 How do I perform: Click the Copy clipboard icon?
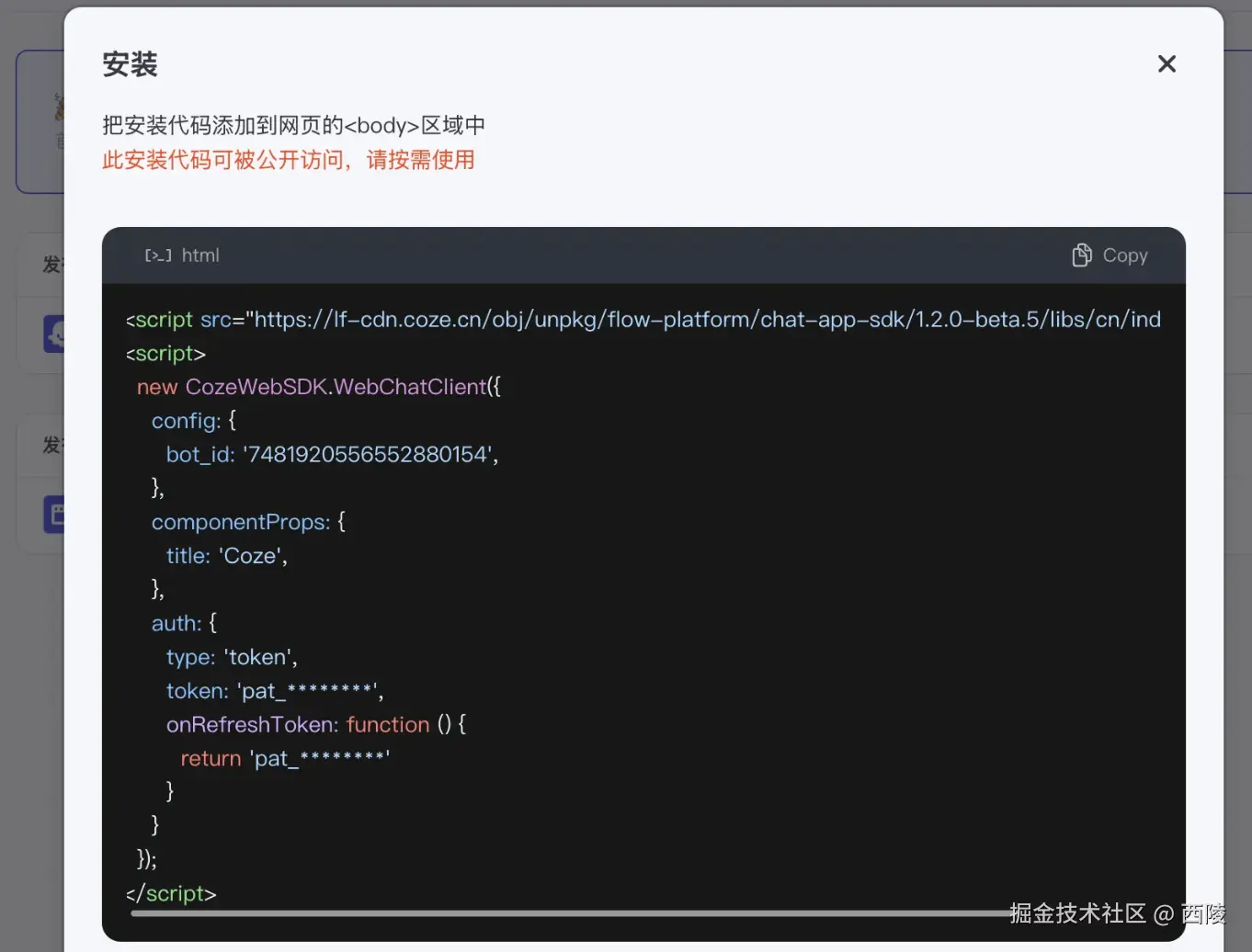tap(1082, 255)
